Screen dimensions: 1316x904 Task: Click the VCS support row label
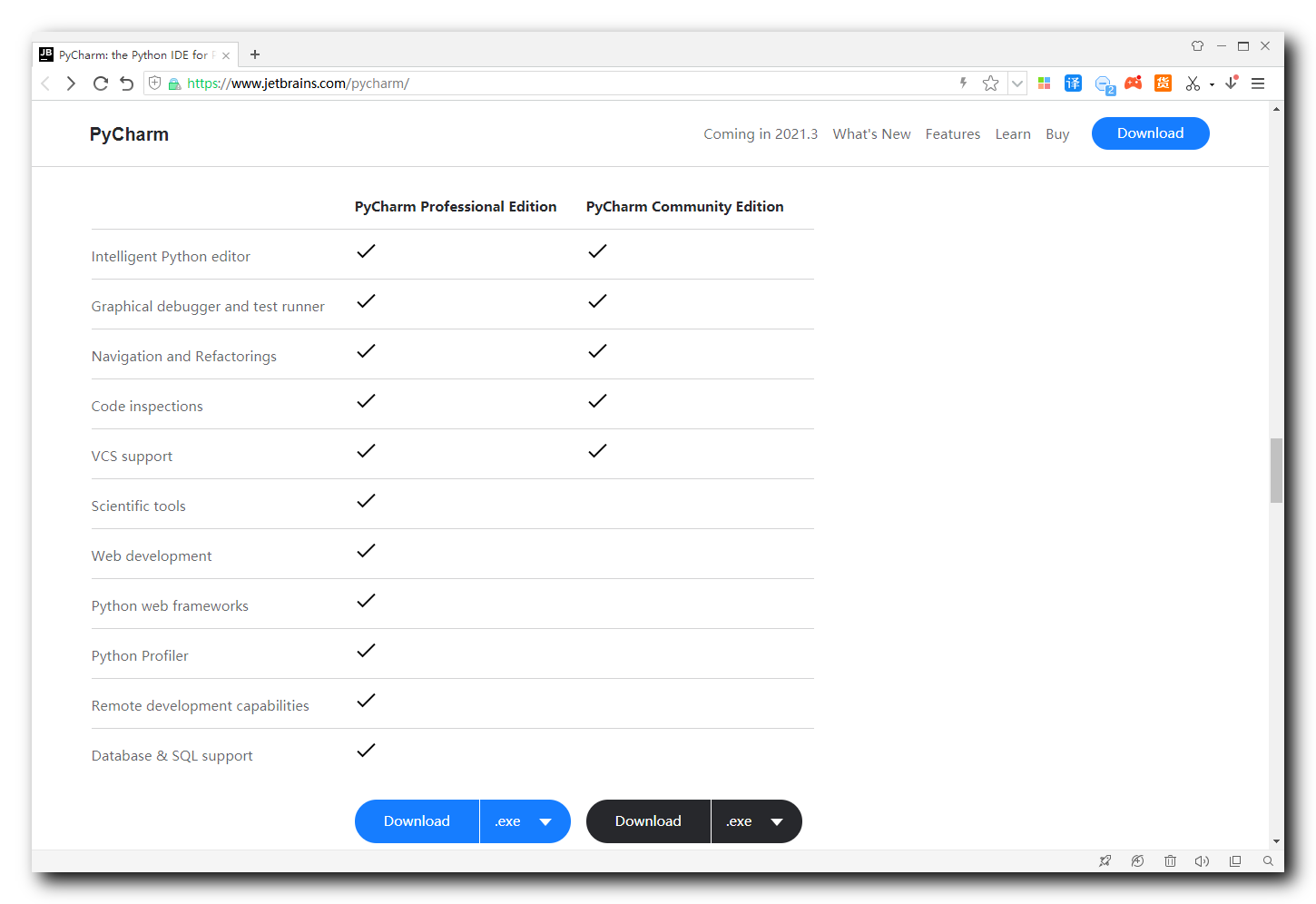coord(132,457)
